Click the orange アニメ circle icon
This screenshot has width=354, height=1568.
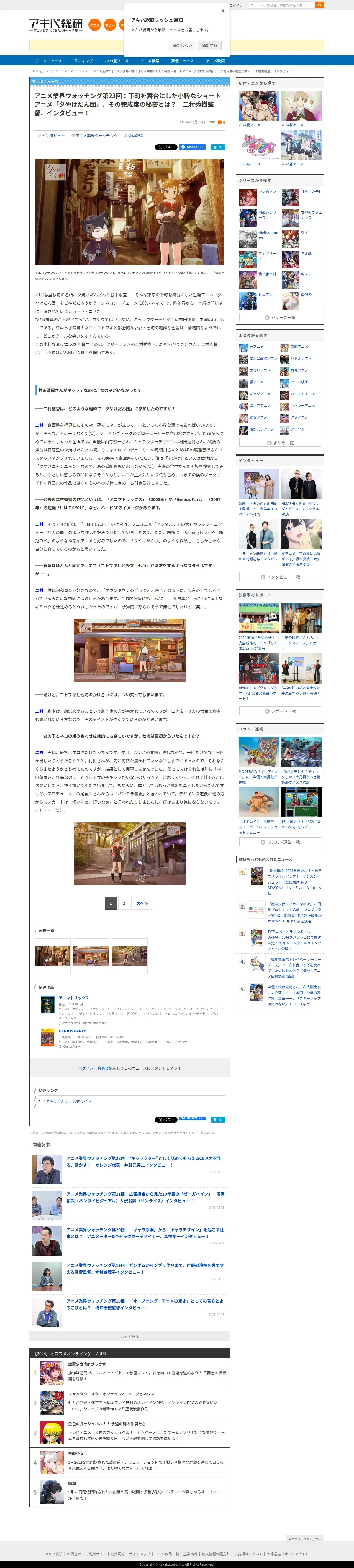point(94,25)
